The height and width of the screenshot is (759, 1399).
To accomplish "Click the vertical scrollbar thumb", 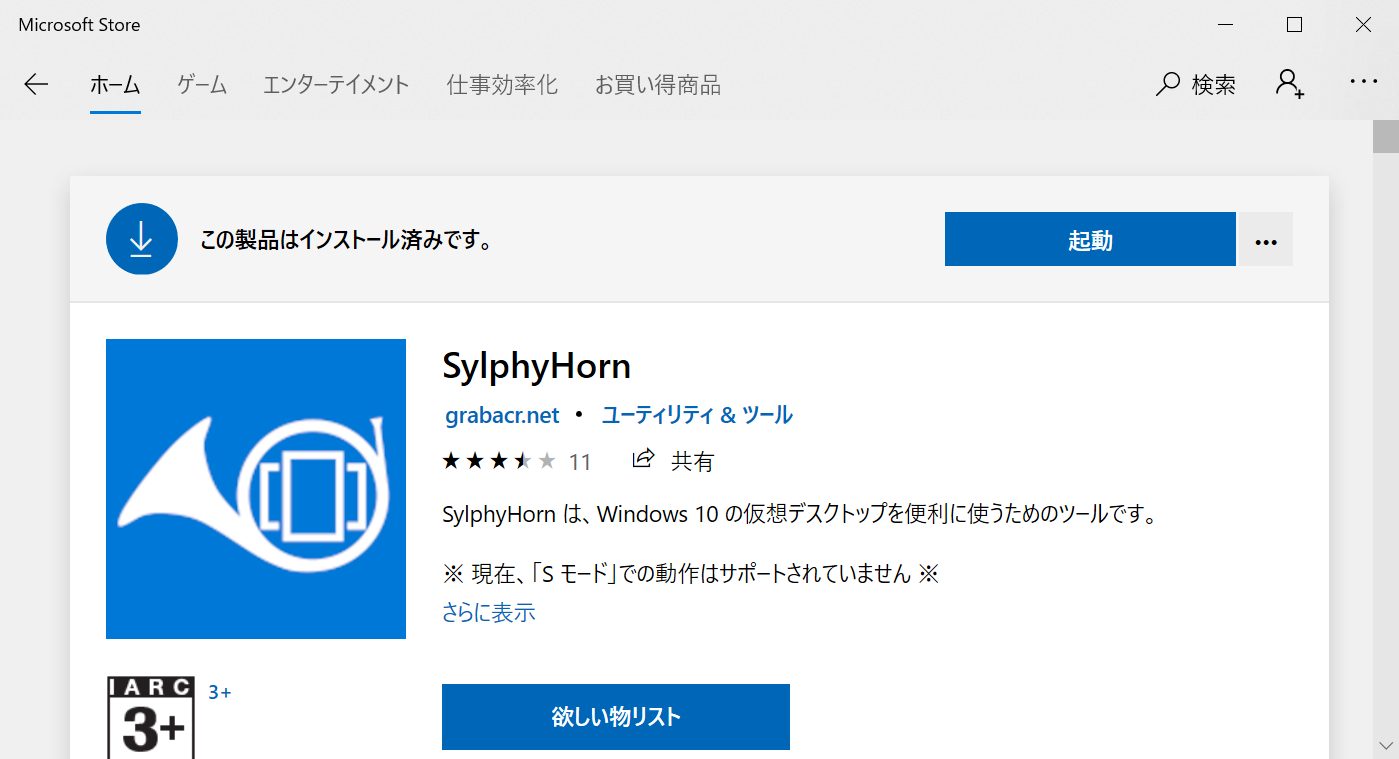I will pos(1385,137).
